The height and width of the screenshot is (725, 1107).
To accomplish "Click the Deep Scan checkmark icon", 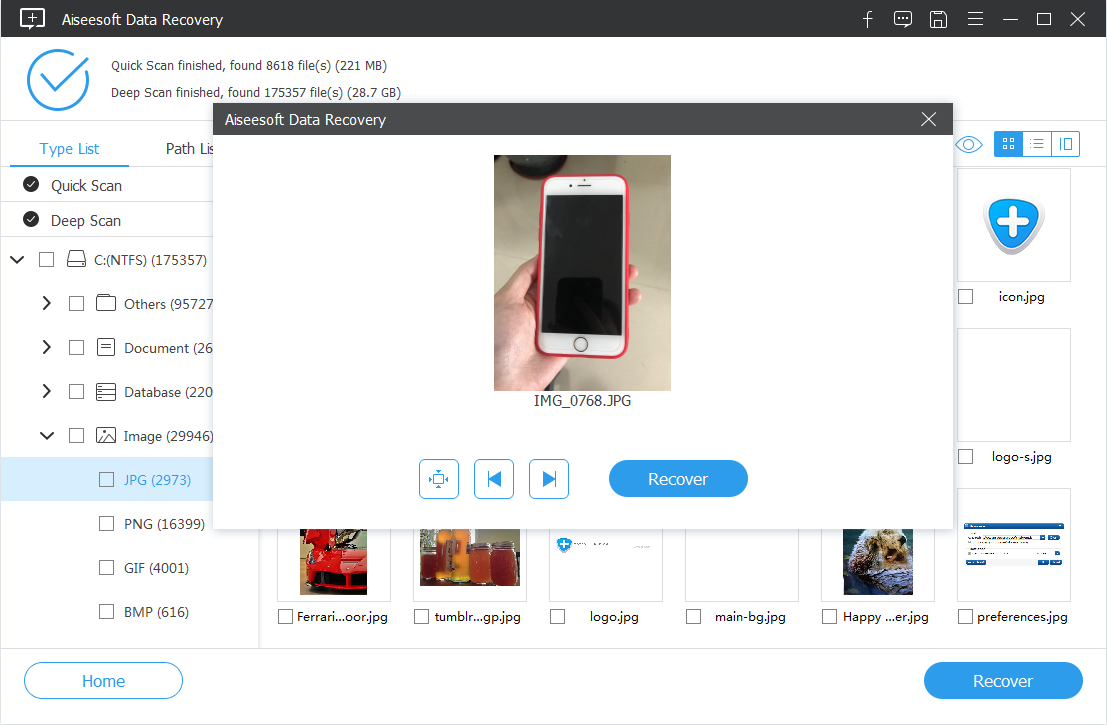I will [31, 219].
